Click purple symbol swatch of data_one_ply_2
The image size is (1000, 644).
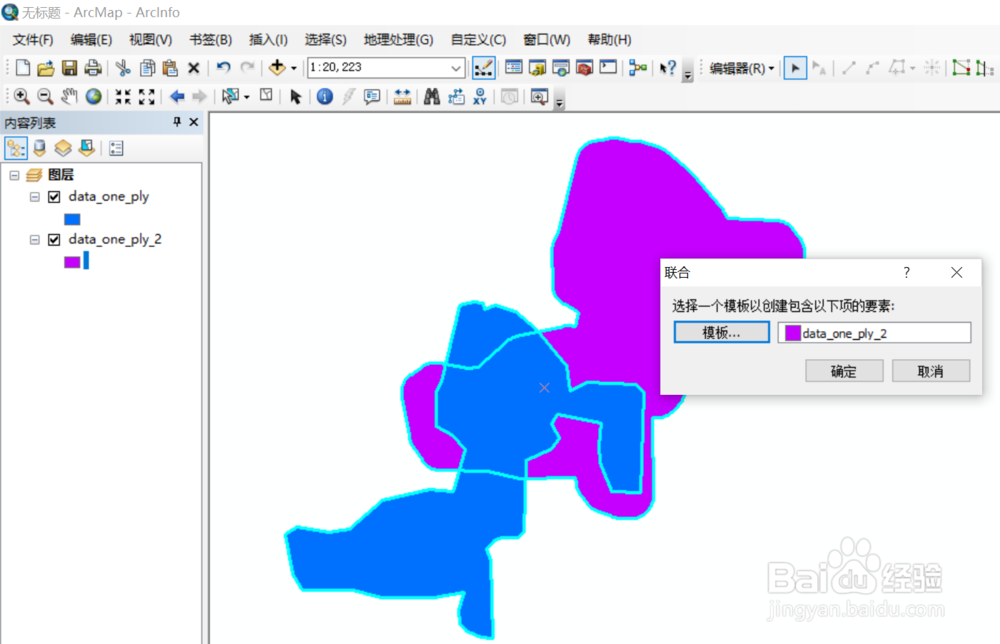click(72, 262)
